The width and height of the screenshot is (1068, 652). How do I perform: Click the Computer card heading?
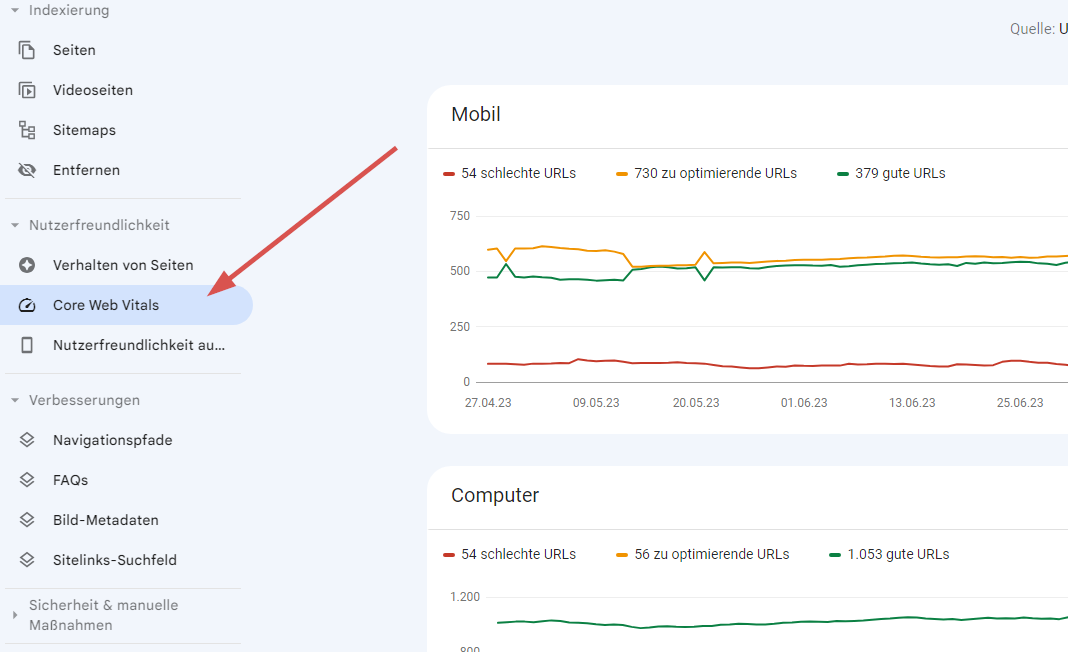[x=494, y=495]
